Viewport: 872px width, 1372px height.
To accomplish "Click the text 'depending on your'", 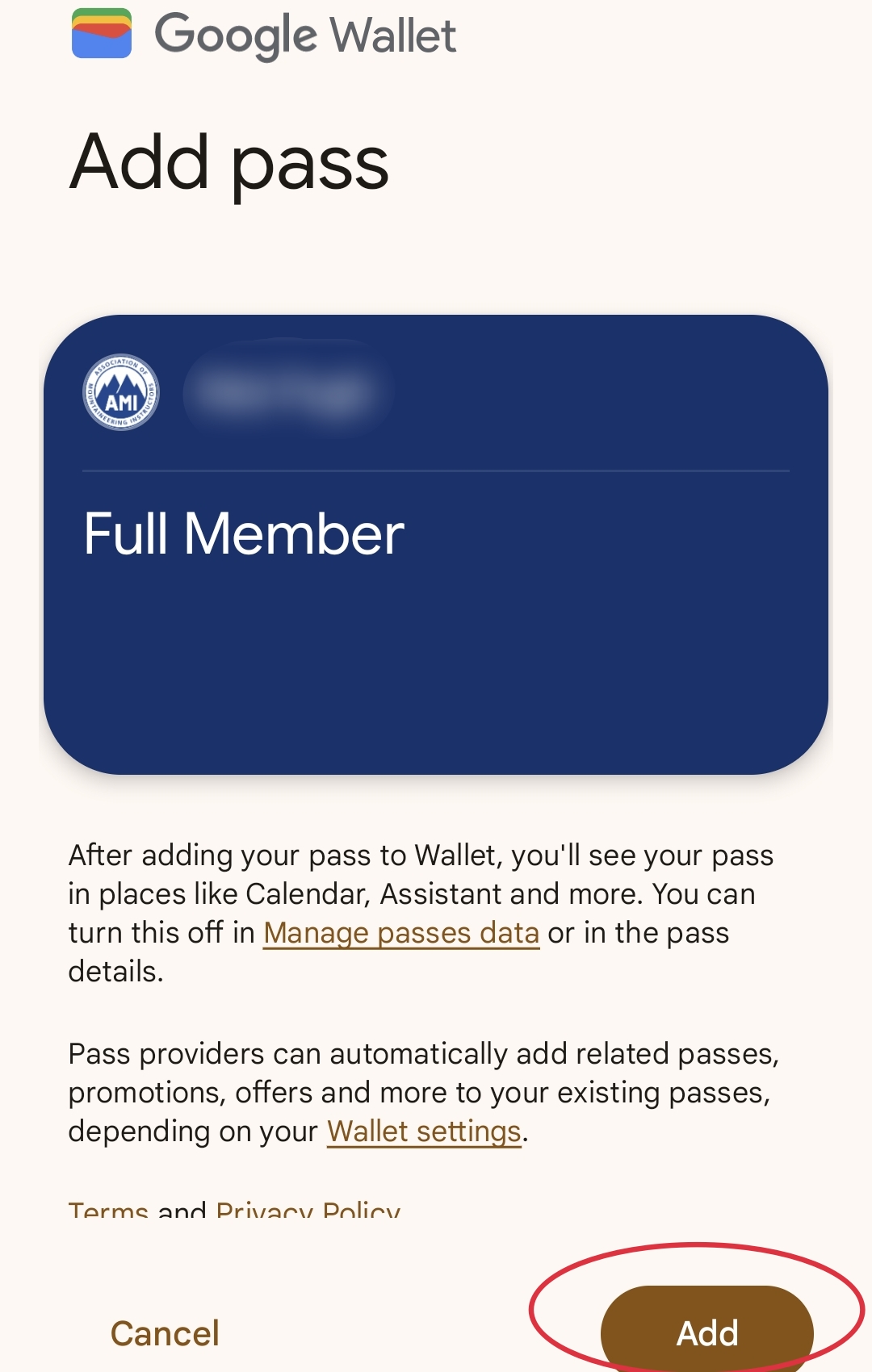I will pyautogui.click(x=194, y=1131).
